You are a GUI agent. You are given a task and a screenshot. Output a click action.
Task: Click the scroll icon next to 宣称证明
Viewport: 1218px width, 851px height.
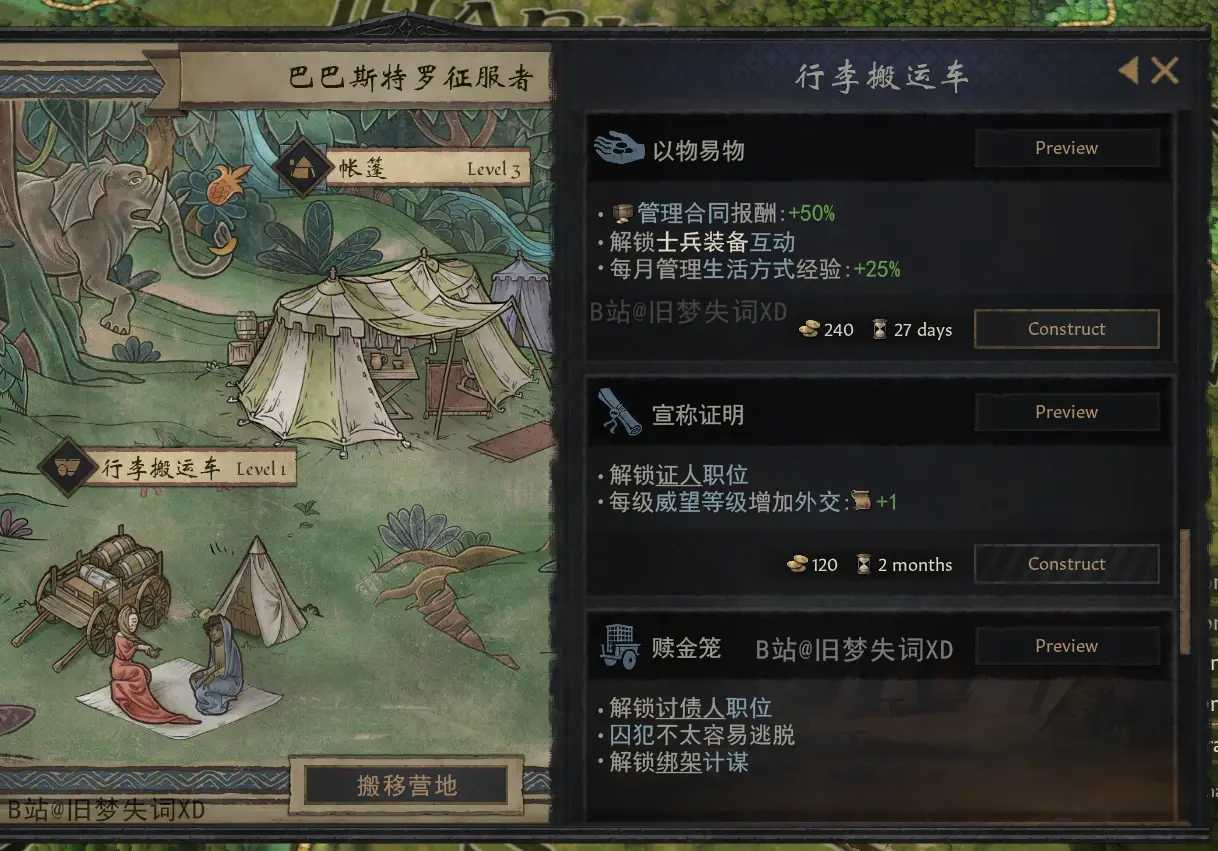click(x=620, y=412)
